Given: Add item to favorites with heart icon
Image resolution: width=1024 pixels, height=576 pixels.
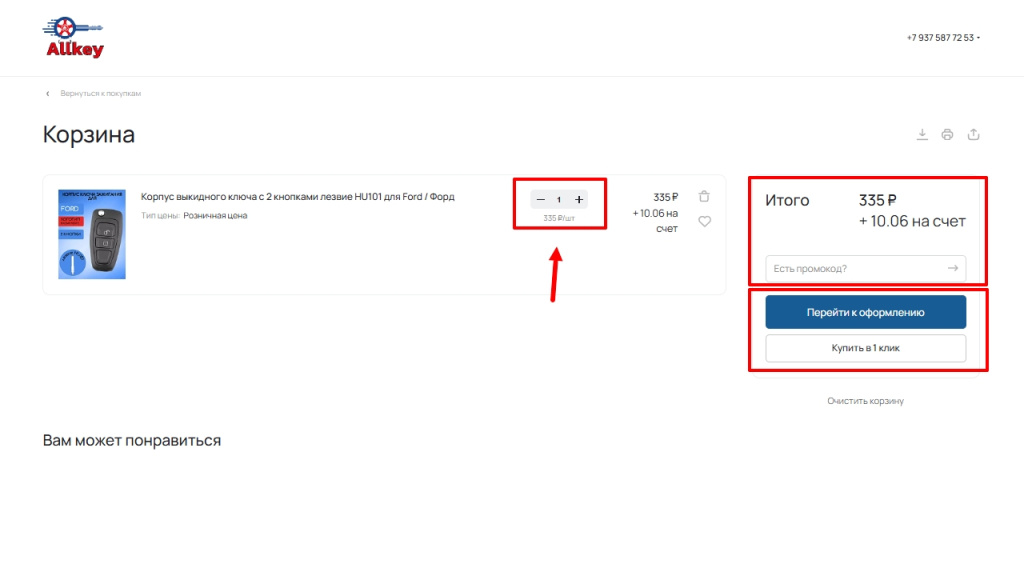Looking at the screenshot, I should [x=704, y=222].
